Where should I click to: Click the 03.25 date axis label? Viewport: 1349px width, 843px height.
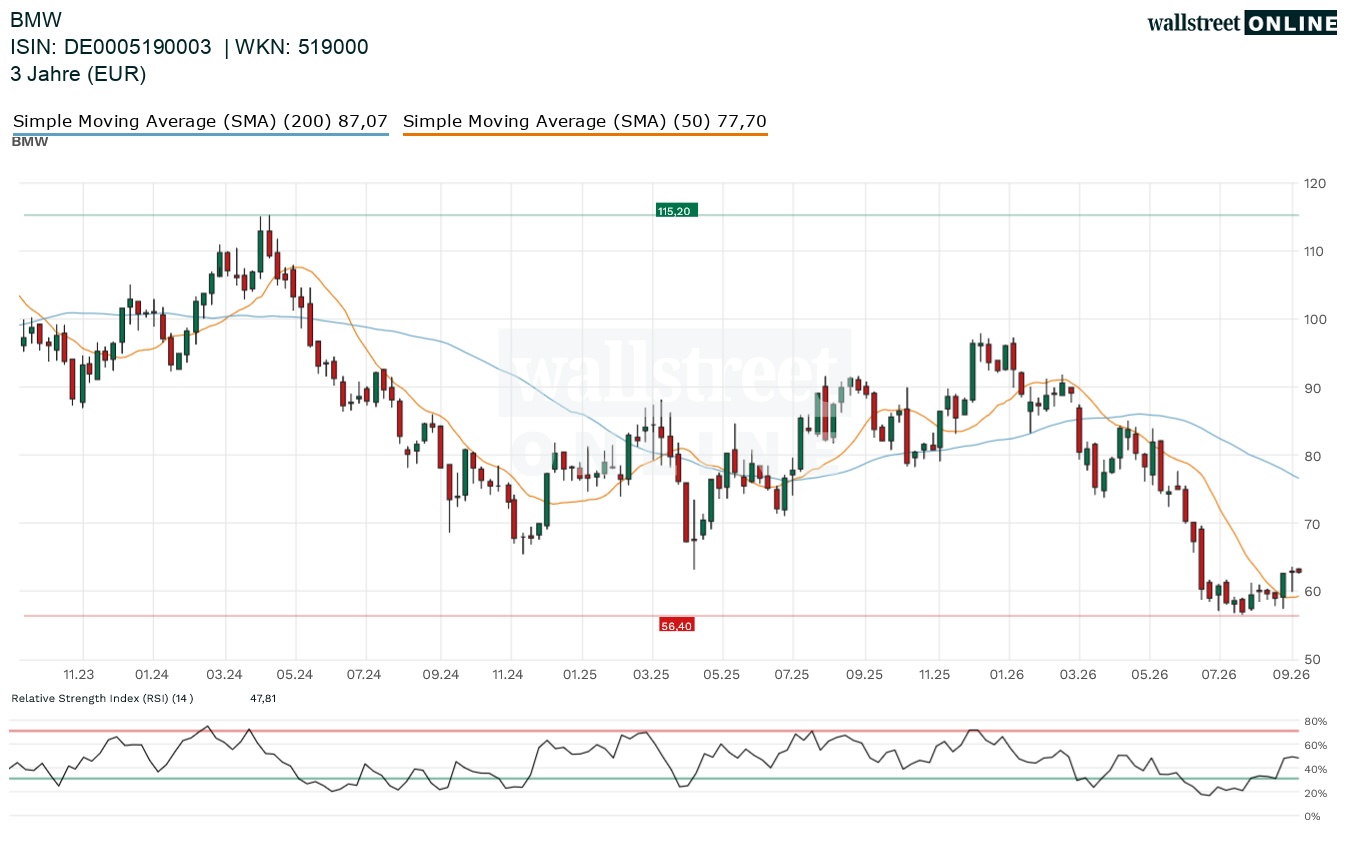tap(651, 675)
